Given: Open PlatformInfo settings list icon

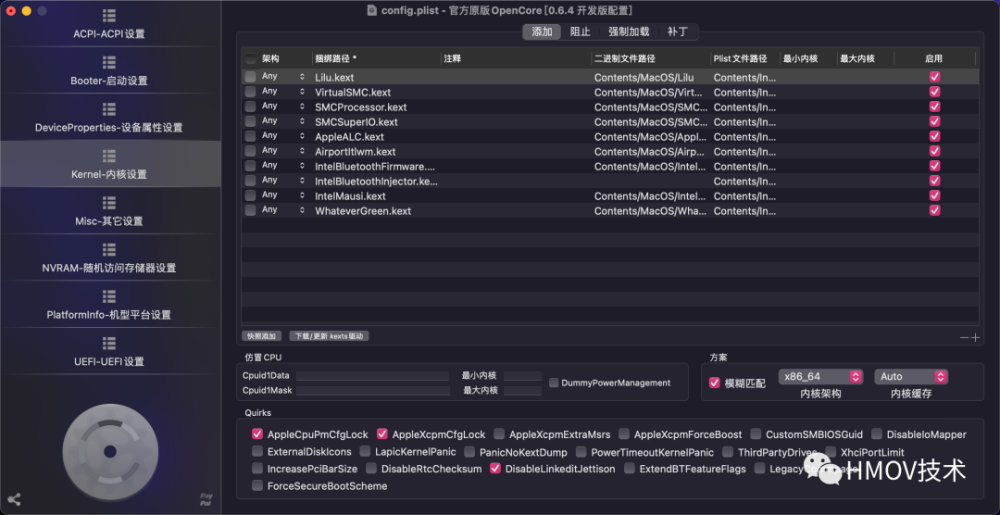Looking at the screenshot, I should (x=109, y=296).
